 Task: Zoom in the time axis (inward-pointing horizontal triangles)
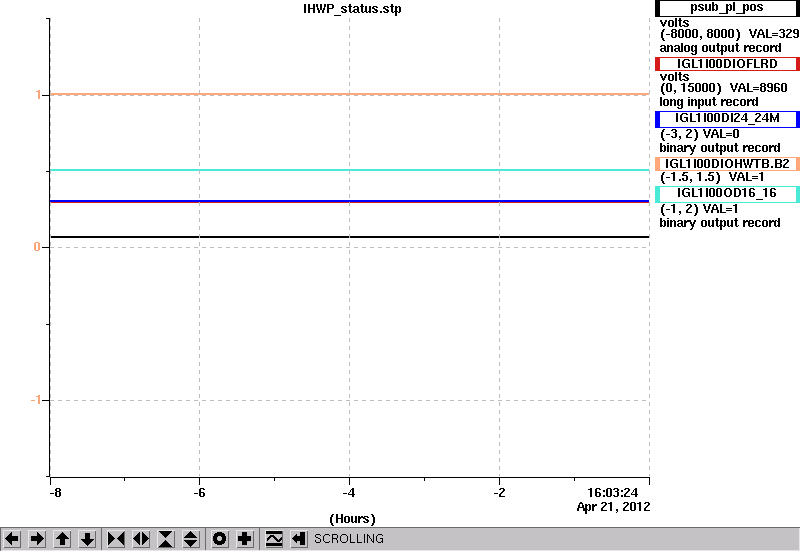coord(116,539)
